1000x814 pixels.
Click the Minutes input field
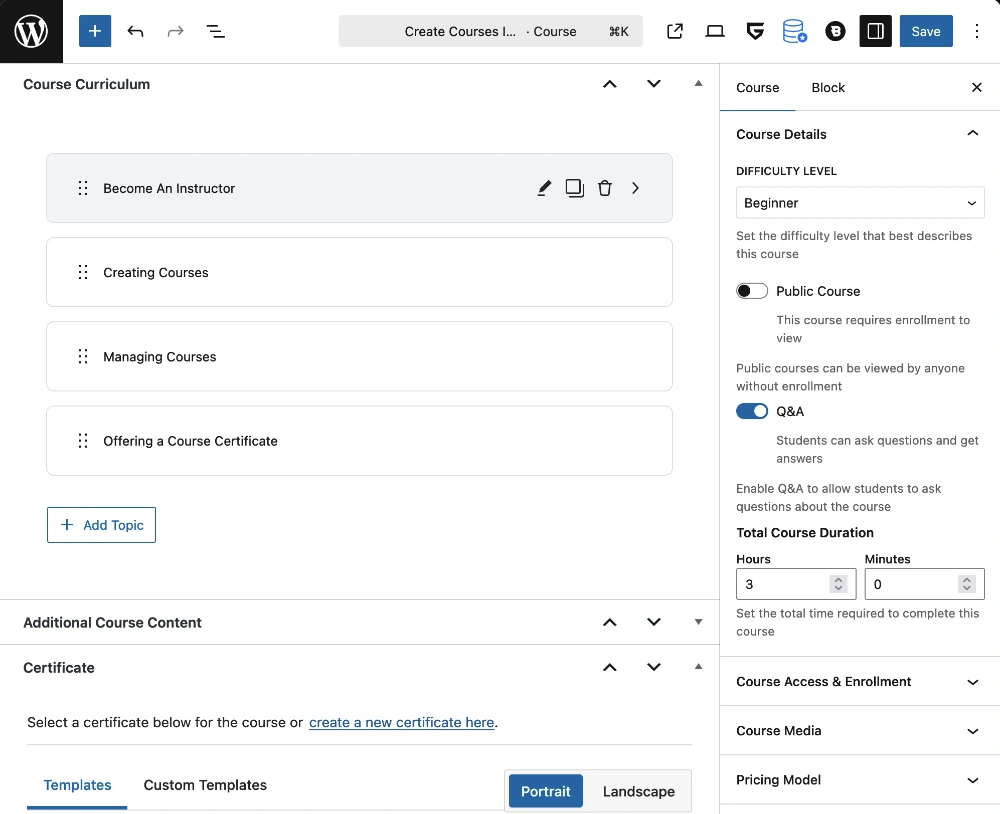(x=910, y=584)
